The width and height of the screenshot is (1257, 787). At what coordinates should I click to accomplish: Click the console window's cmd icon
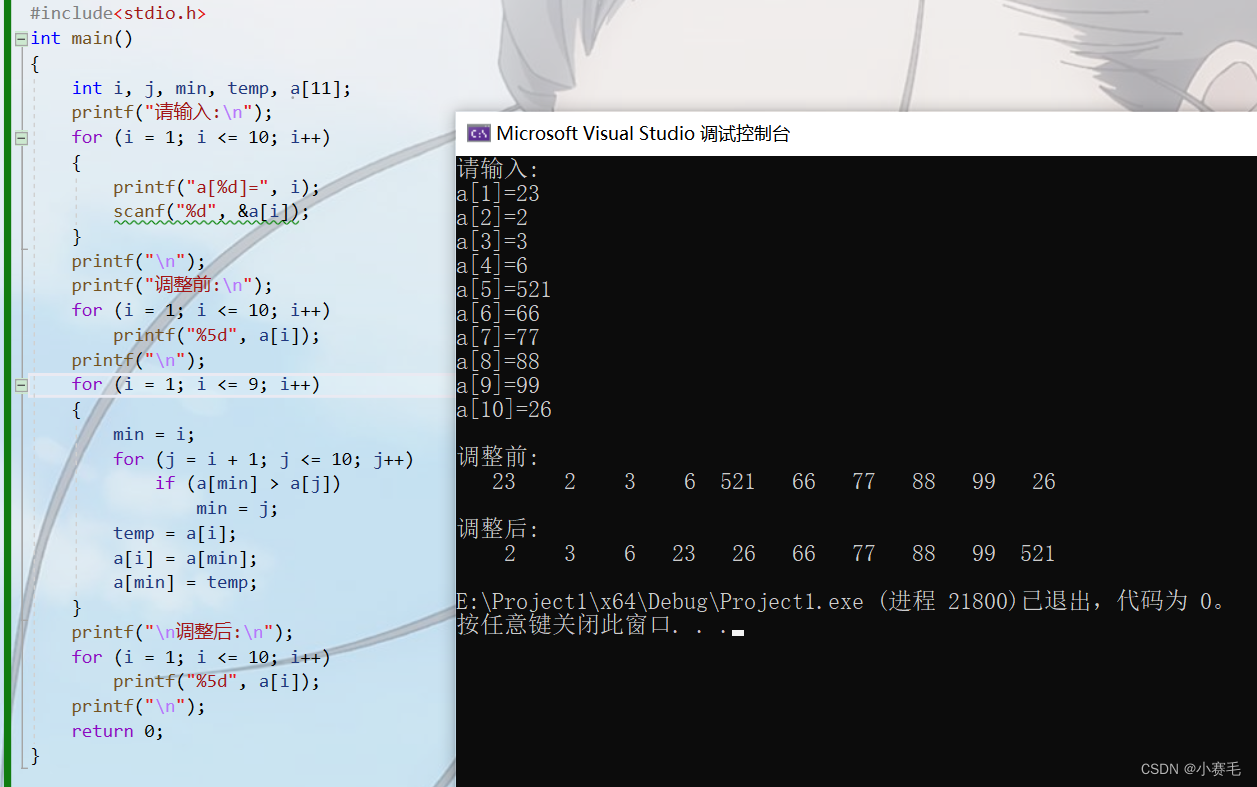[x=479, y=133]
